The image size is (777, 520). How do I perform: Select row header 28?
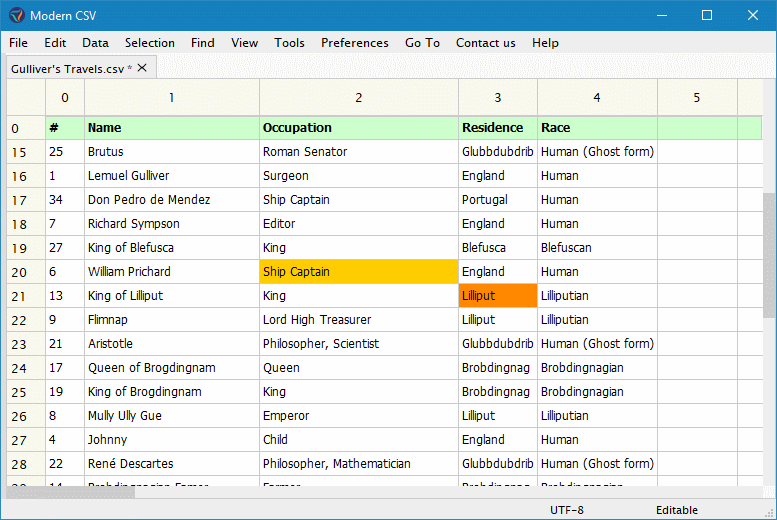click(x=26, y=464)
